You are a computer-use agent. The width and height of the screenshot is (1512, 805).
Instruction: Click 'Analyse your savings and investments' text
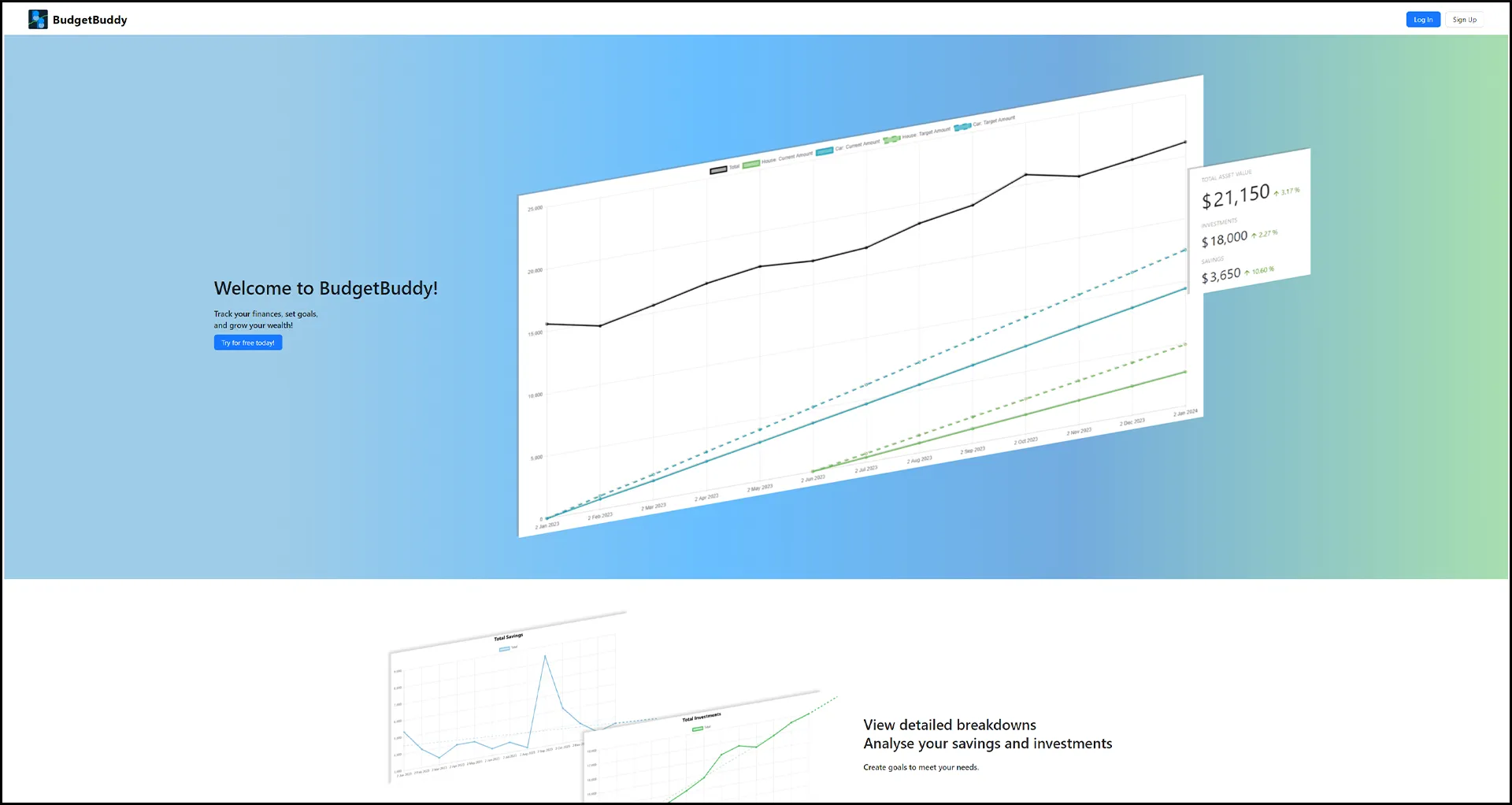click(988, 744)
